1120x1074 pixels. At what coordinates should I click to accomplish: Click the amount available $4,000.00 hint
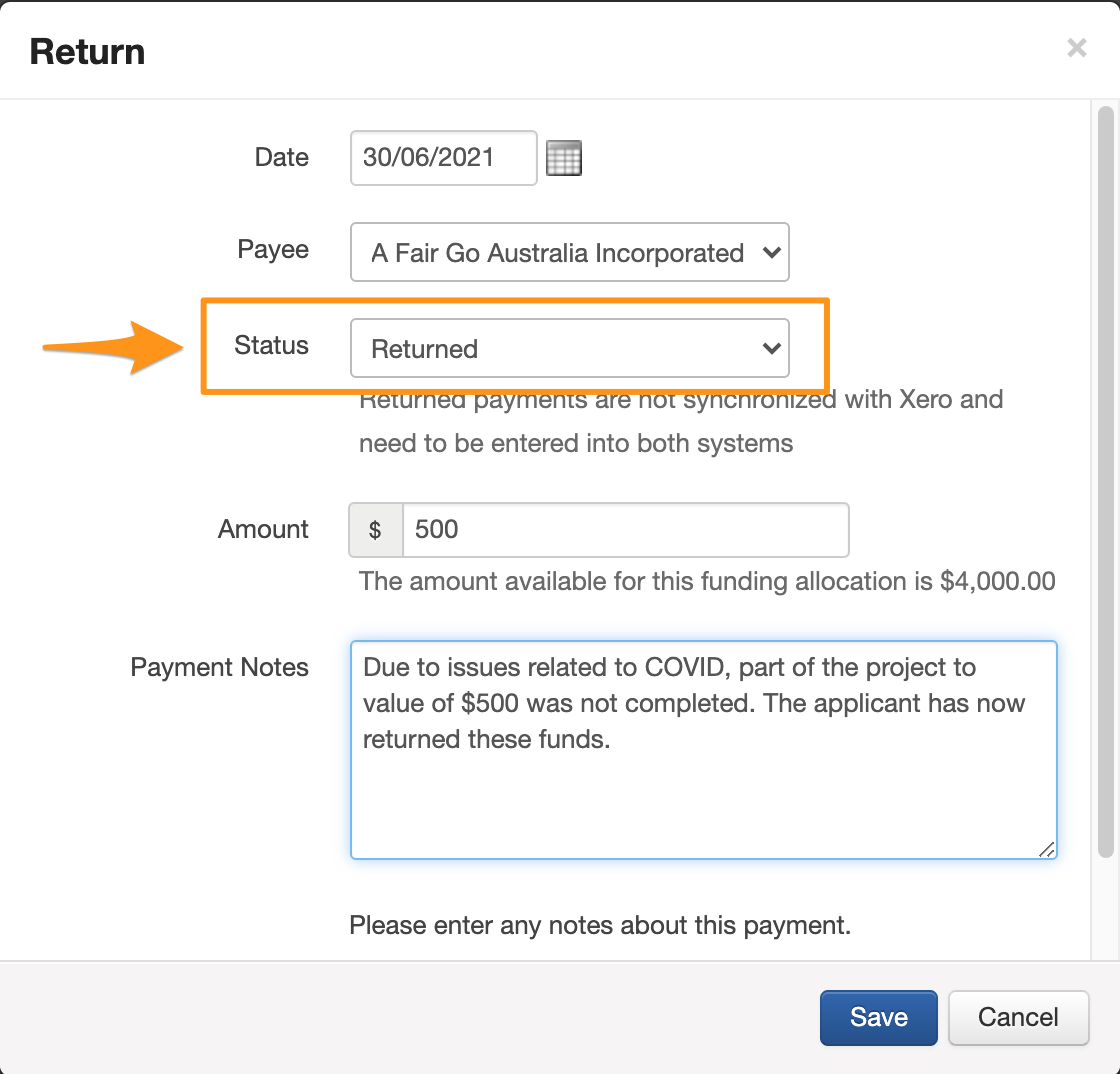(706, 581)
